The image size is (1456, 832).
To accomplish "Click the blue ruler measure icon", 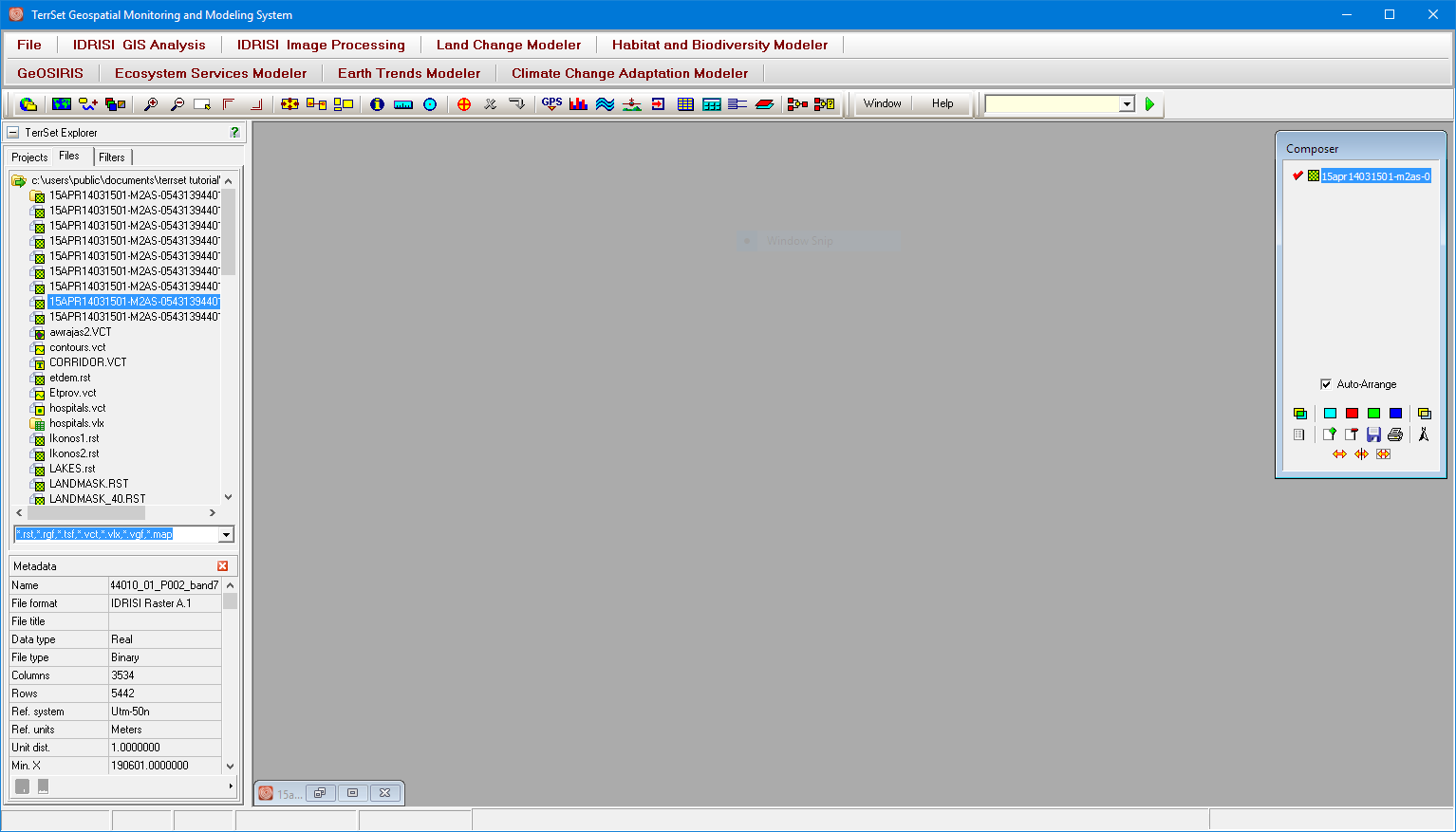I will (x=403, y=104).
